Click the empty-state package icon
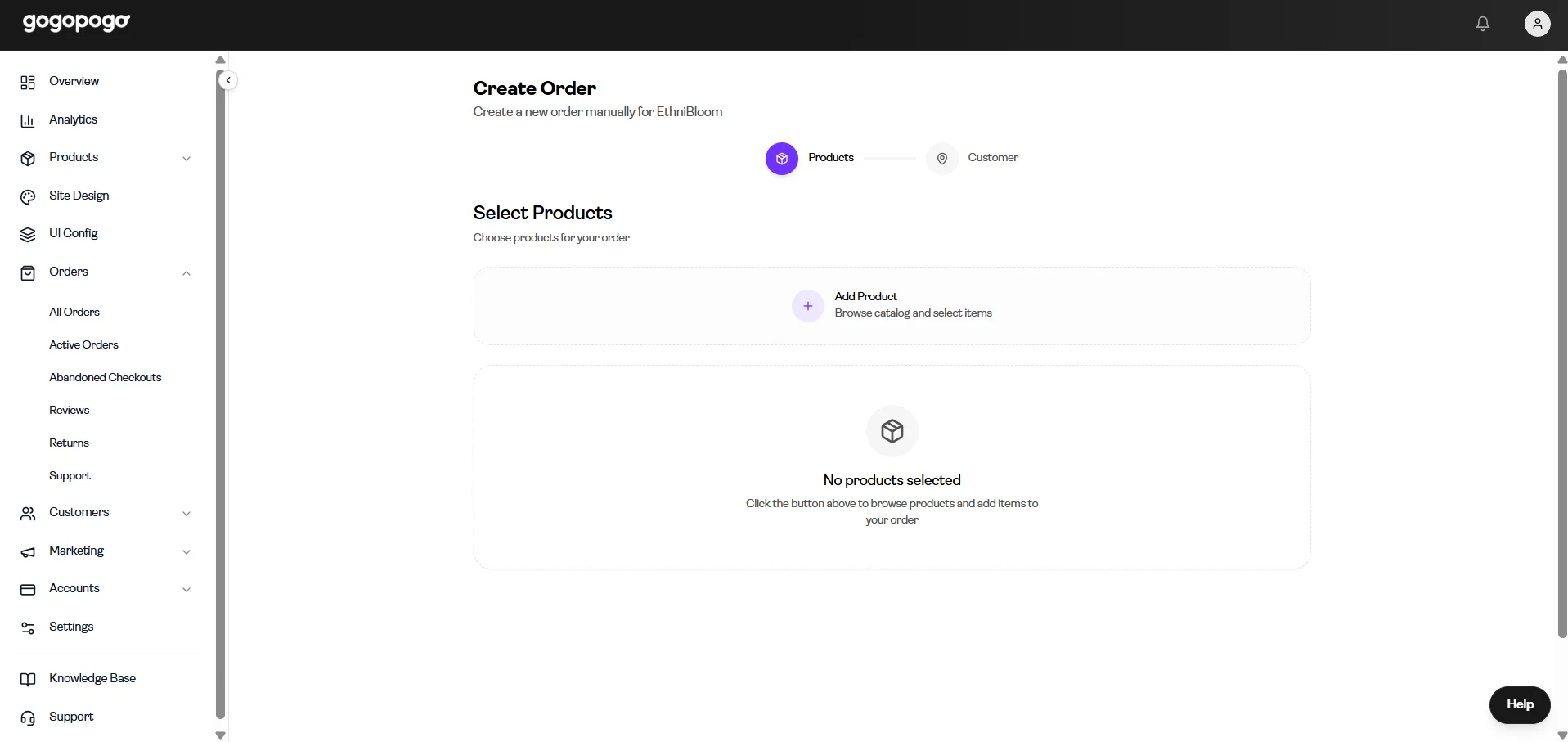This screenshot has height=742, width=1568. click(x=892, y=431)
